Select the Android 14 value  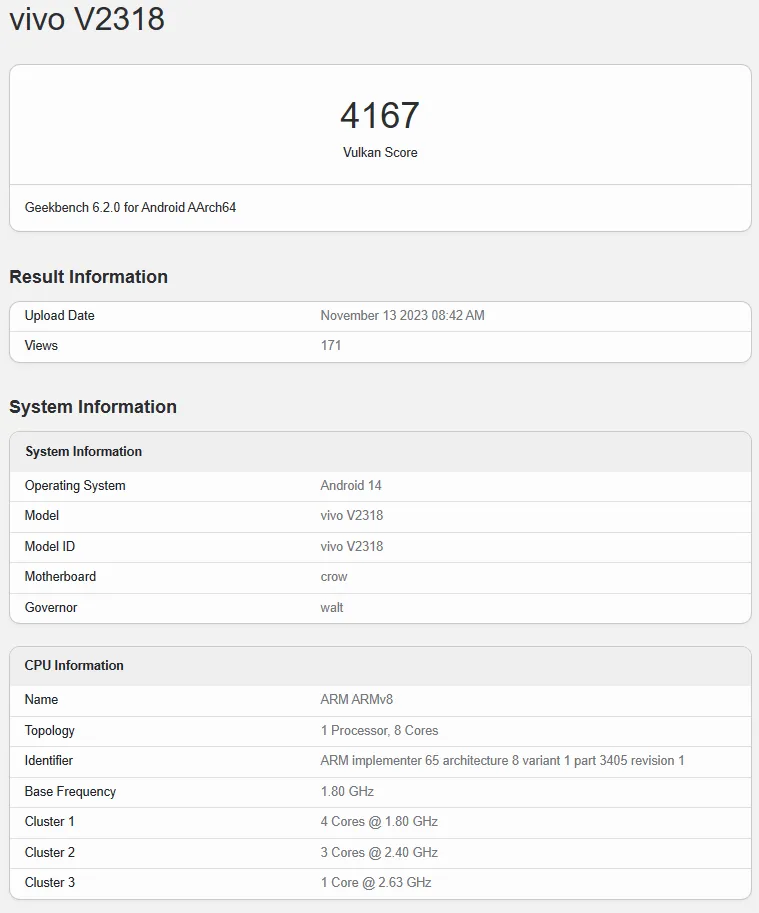[x=351, y=486]
